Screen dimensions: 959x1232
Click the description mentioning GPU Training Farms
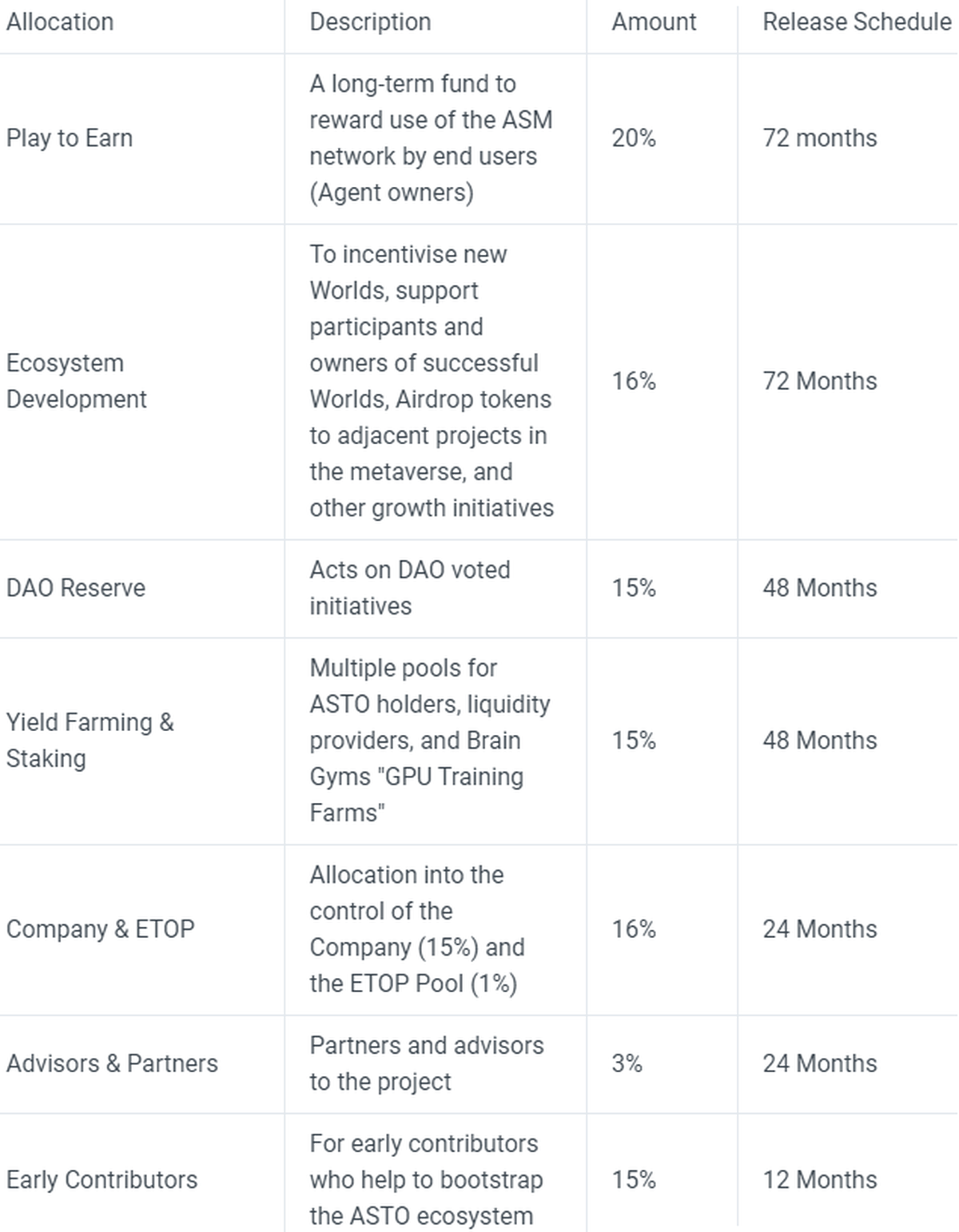coord(429,740)
